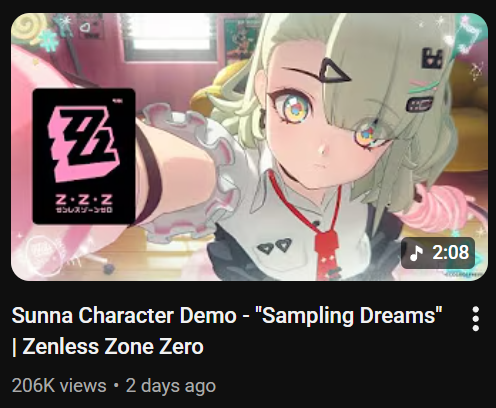Click the red necktie in the thumbnail
Viewport: 496px width, 408px height.
pyautogui.click(x=328, y=252)
